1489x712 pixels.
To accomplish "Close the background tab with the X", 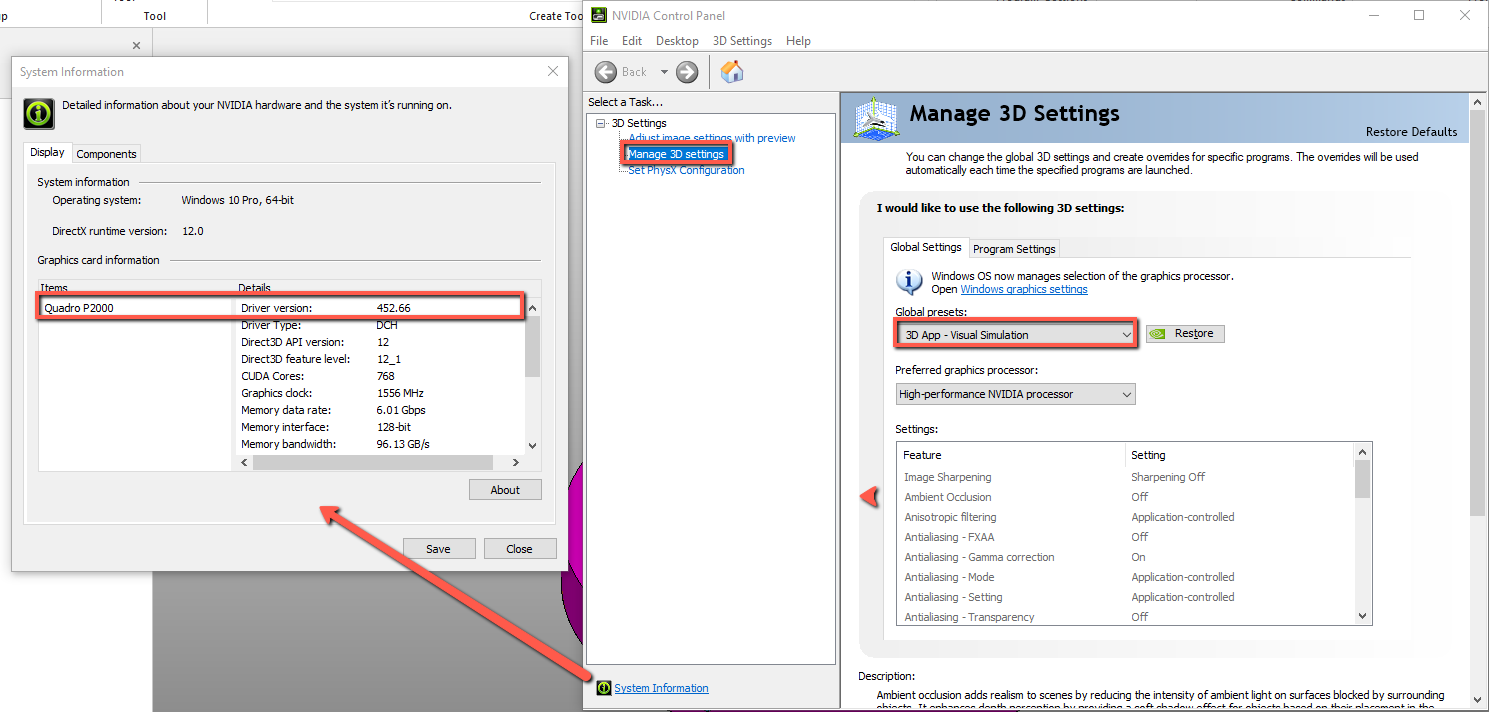I will click(137, 45).
